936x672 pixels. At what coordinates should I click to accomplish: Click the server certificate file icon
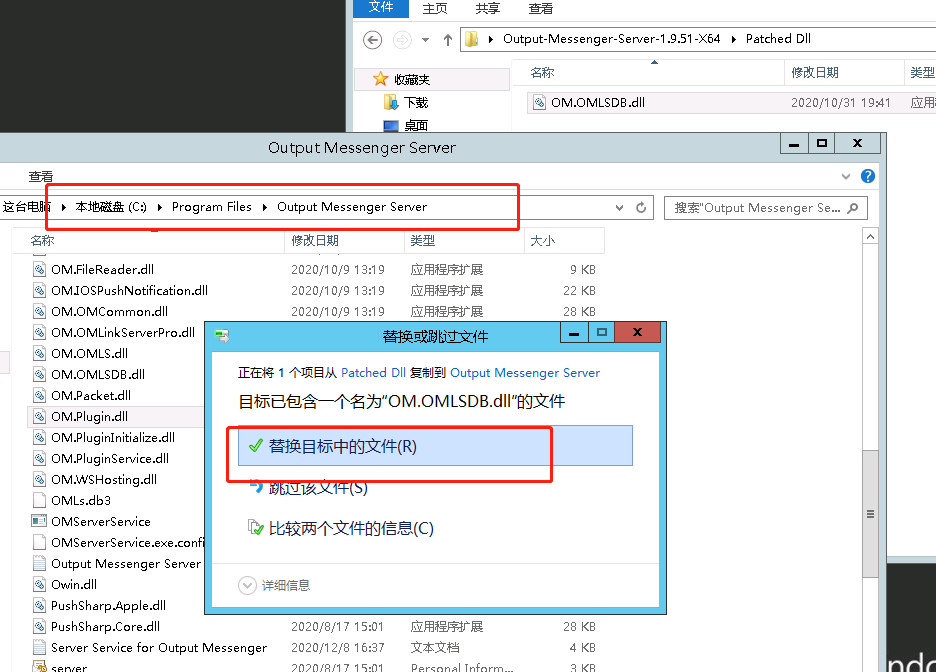point(39,667)
